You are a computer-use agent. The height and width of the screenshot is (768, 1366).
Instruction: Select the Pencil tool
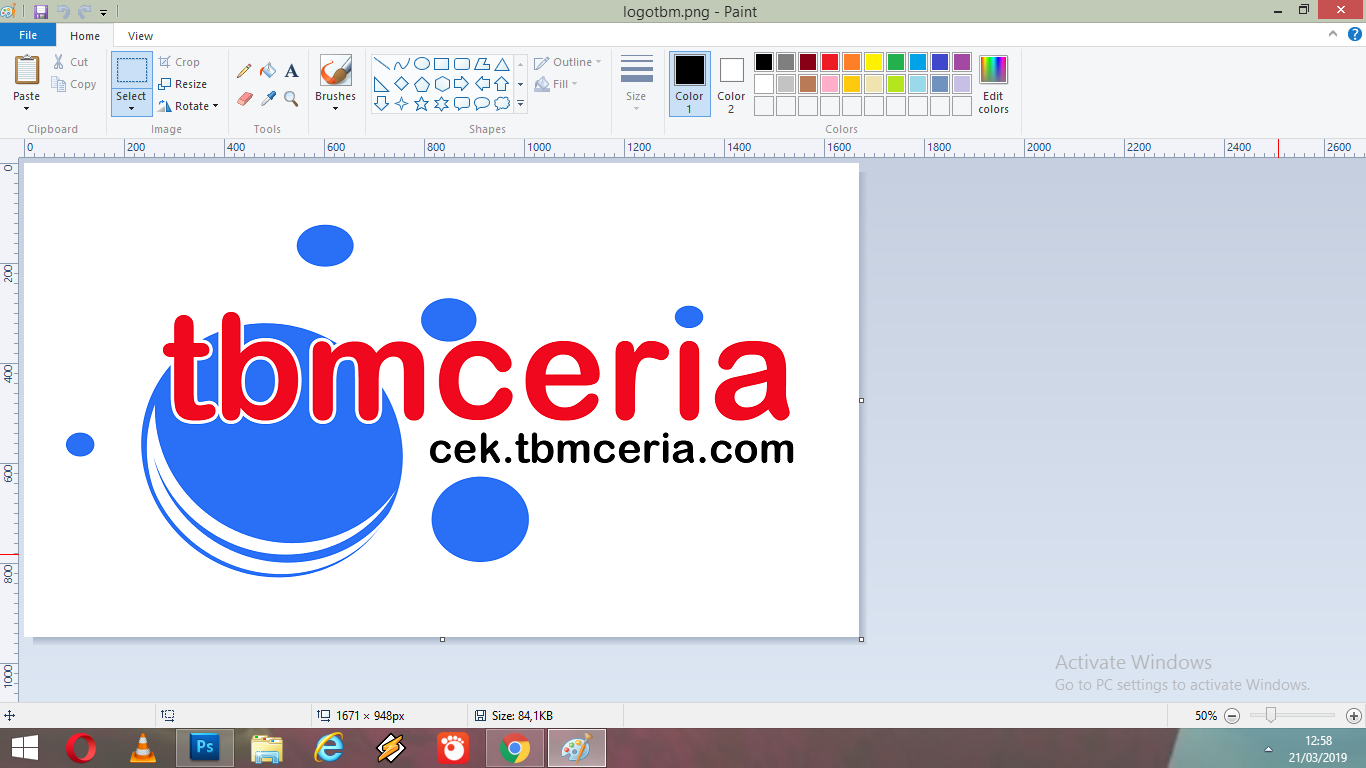[244, 70]
